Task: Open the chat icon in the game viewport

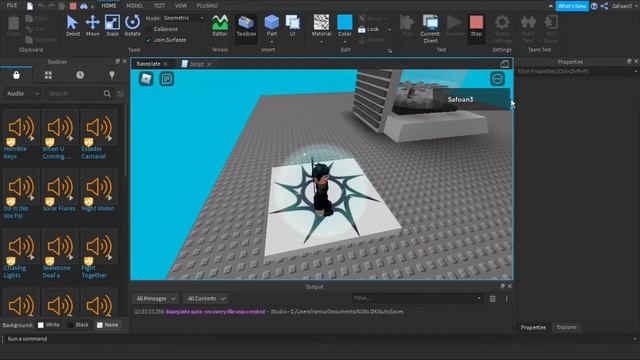Action: tap(167, 79)
